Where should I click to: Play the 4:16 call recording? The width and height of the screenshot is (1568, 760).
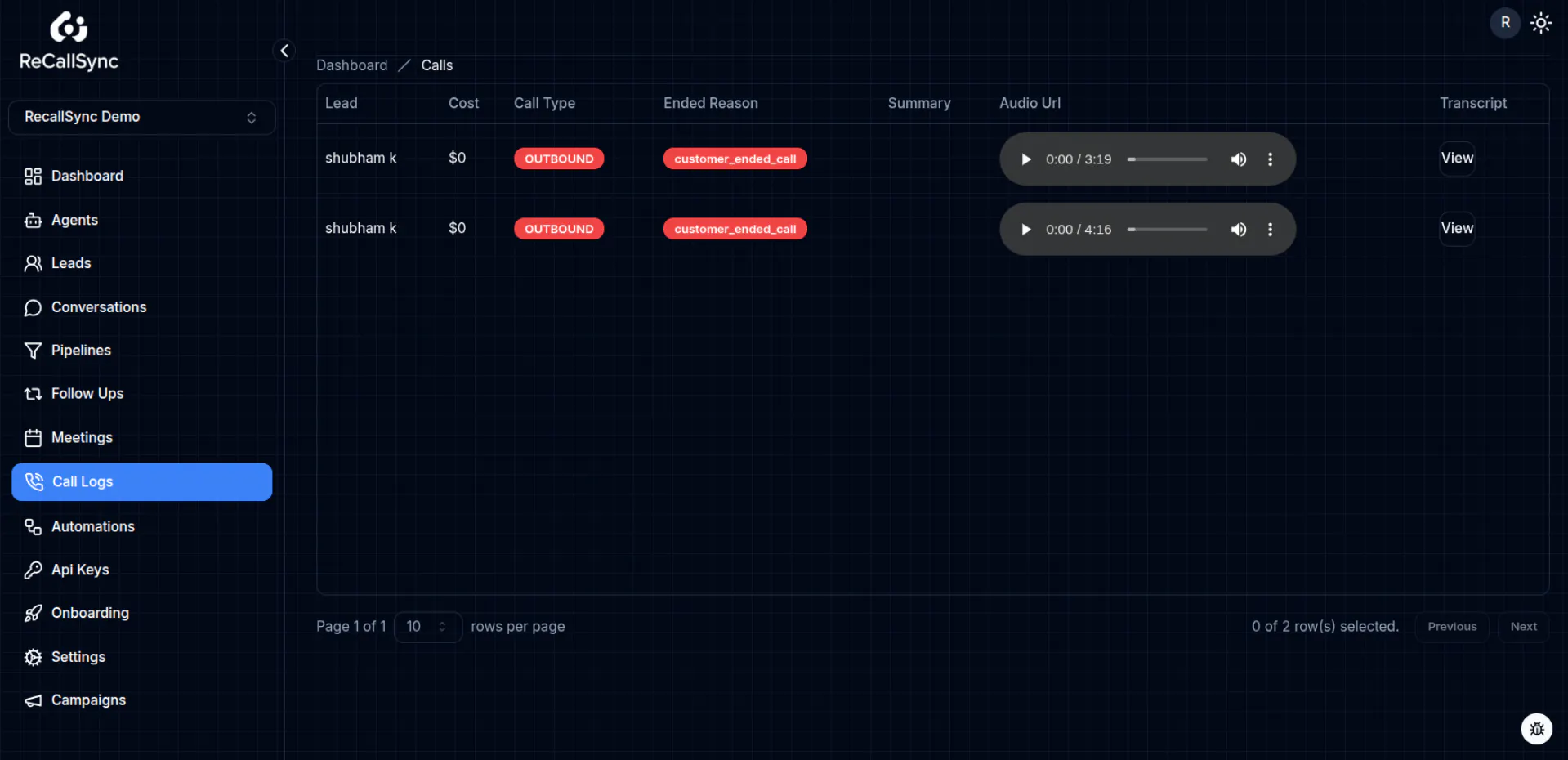pyautogui.click(x=1026, y=230)
